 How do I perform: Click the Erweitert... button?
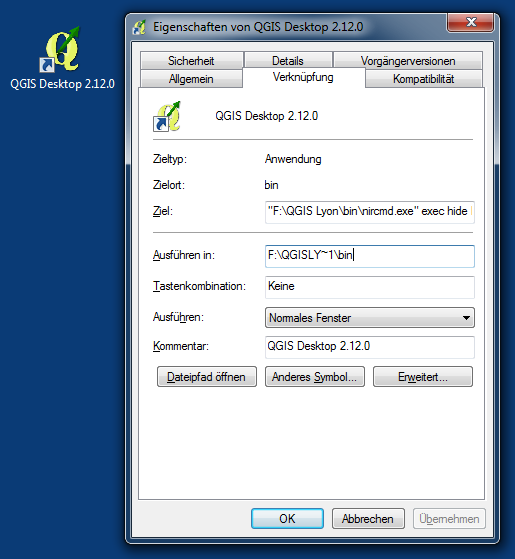[423, 377]
